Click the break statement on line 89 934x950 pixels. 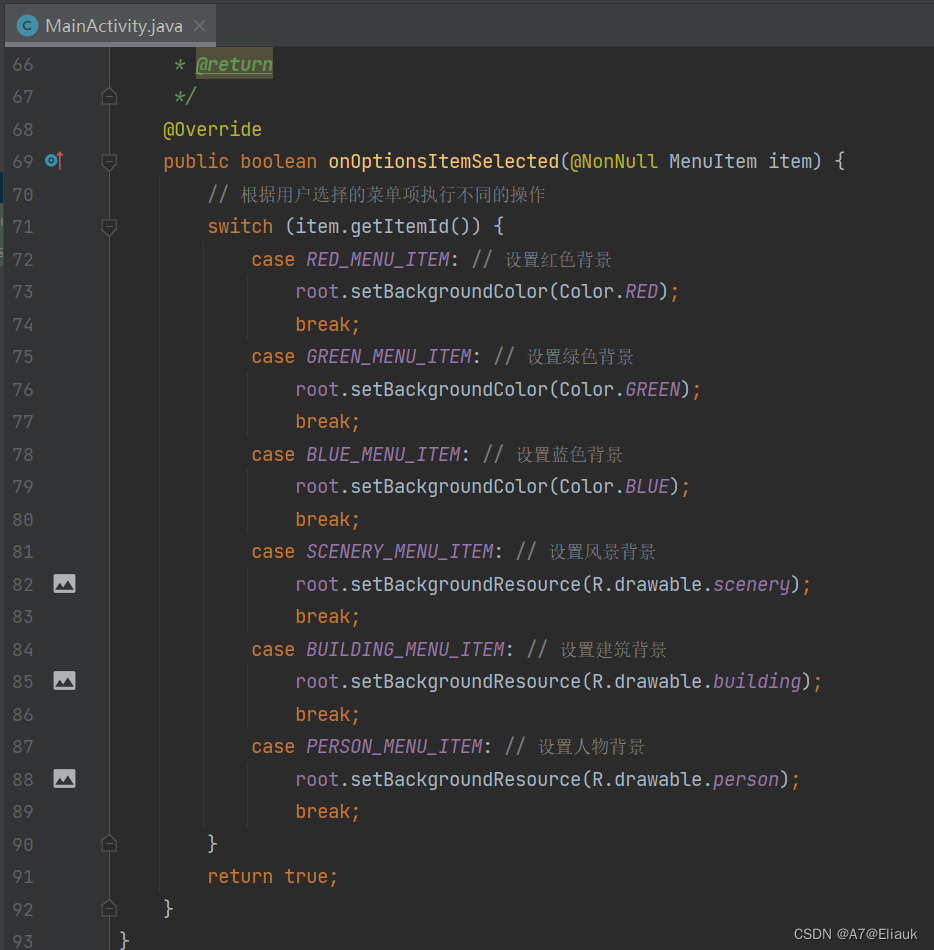(x=328, y=811)
